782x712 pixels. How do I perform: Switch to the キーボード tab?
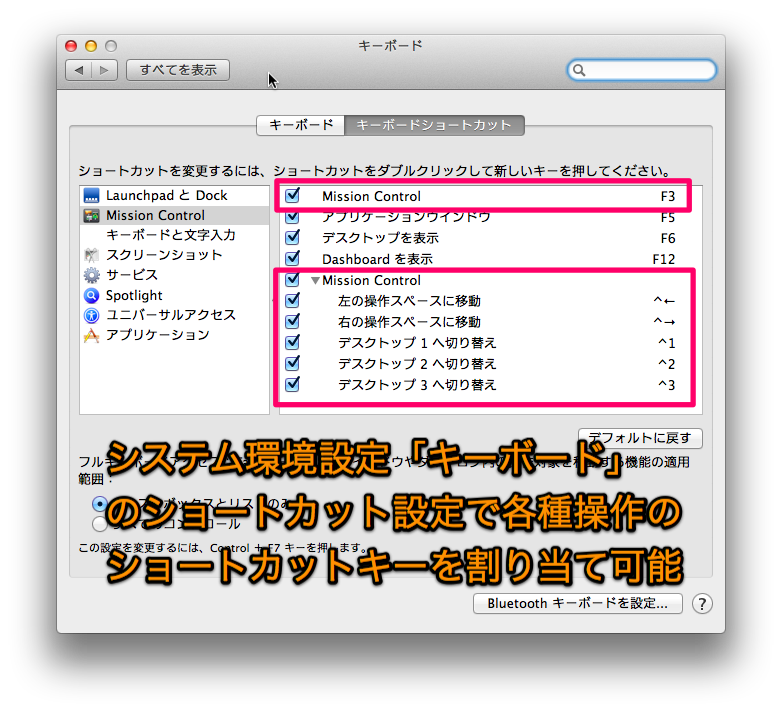[x=301, y=125]
